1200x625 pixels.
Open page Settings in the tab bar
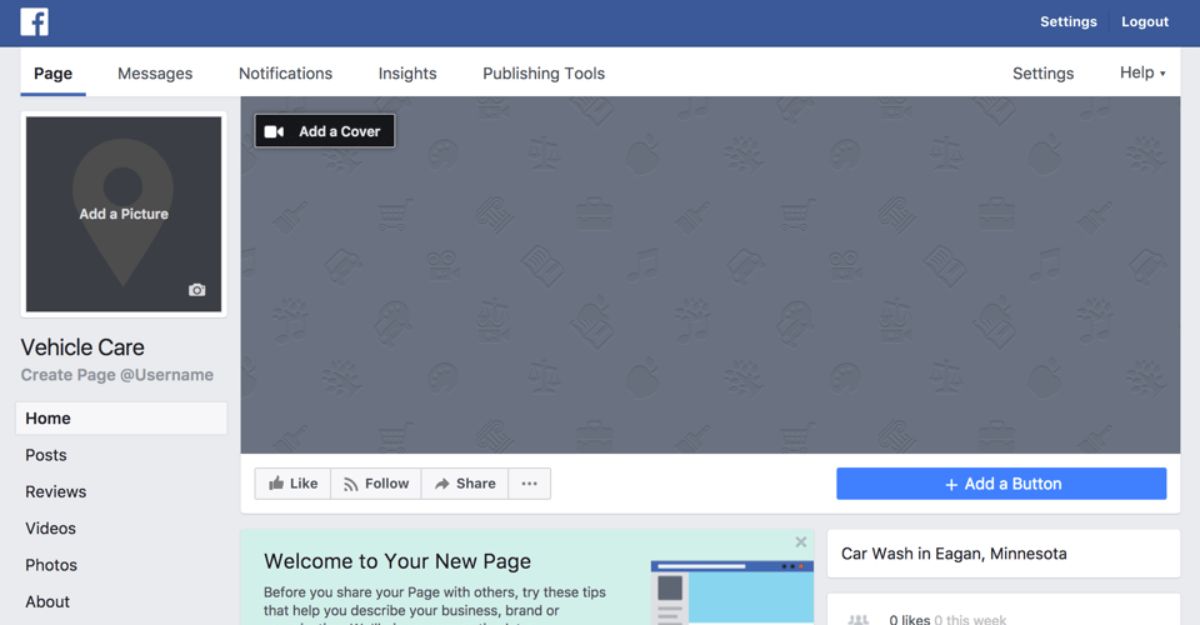[1043, 73]
